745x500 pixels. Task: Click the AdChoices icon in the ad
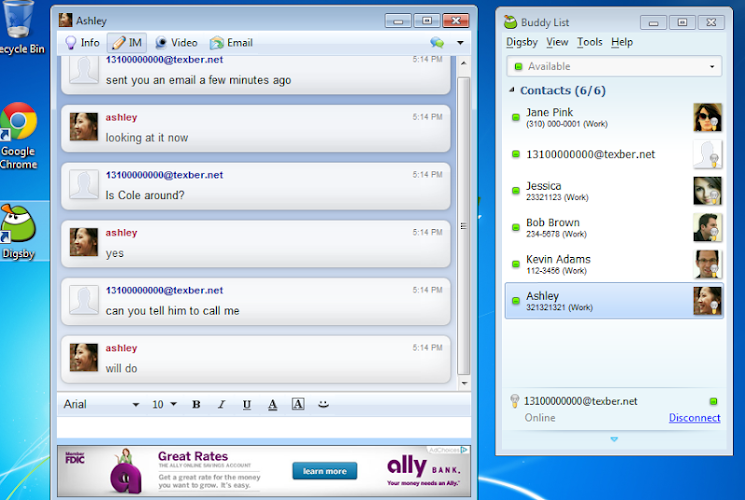click(x=465, y=449)
